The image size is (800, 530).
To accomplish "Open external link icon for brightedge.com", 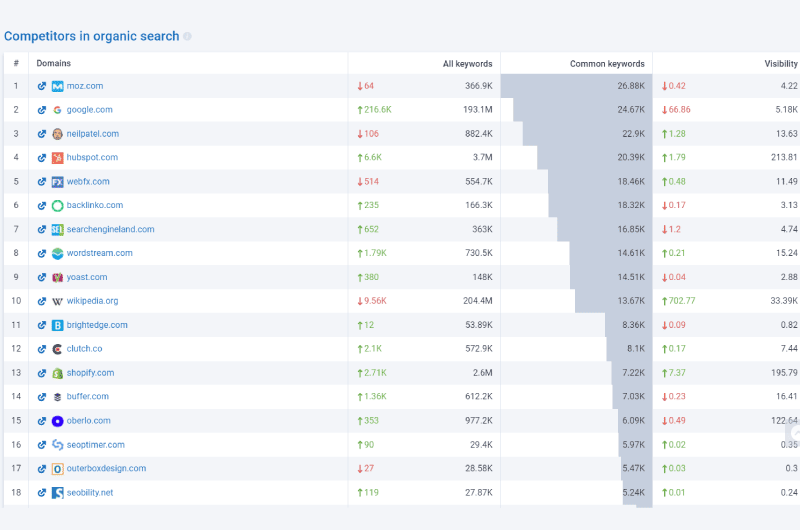I will (42, 325).
